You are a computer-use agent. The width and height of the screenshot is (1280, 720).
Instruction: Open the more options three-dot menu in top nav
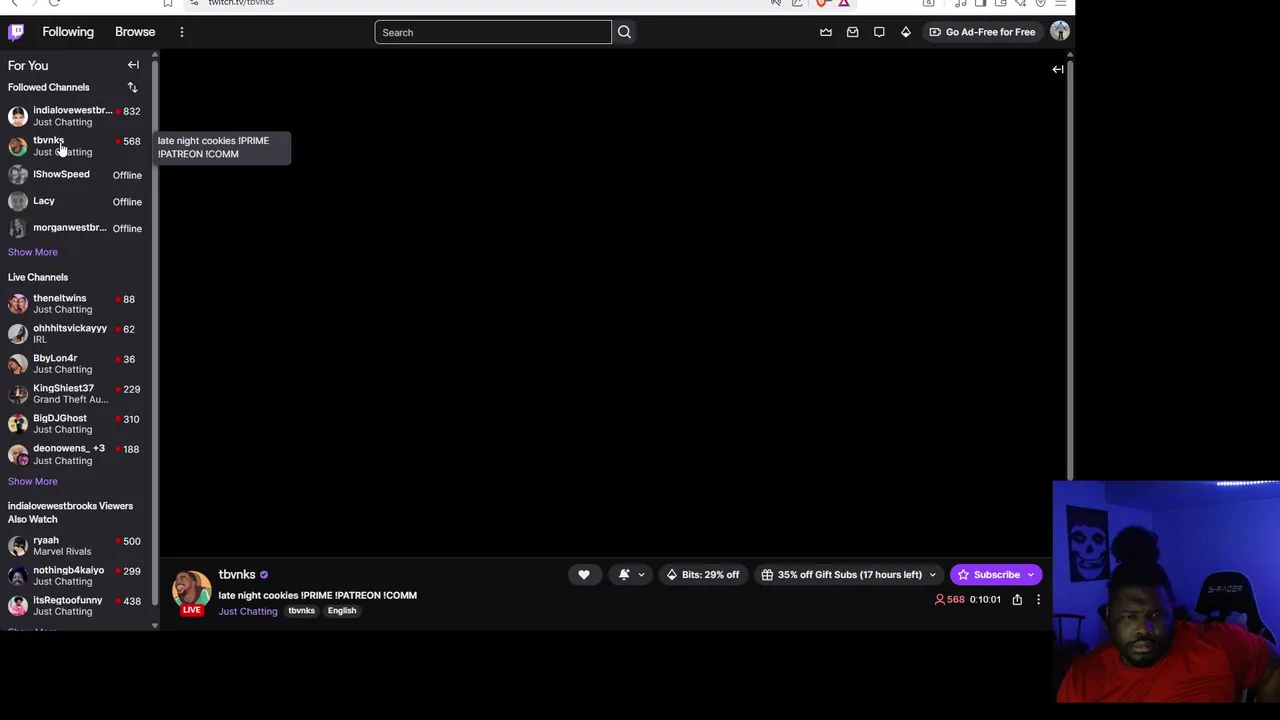point(182,32)
